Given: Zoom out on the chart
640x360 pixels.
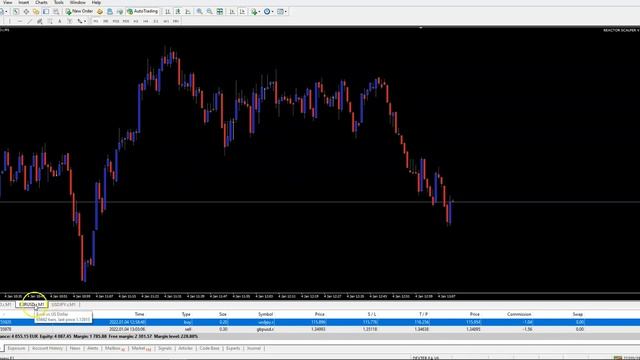Looking at the screenshot, I should pyautogui.click(x=209, y=11).
